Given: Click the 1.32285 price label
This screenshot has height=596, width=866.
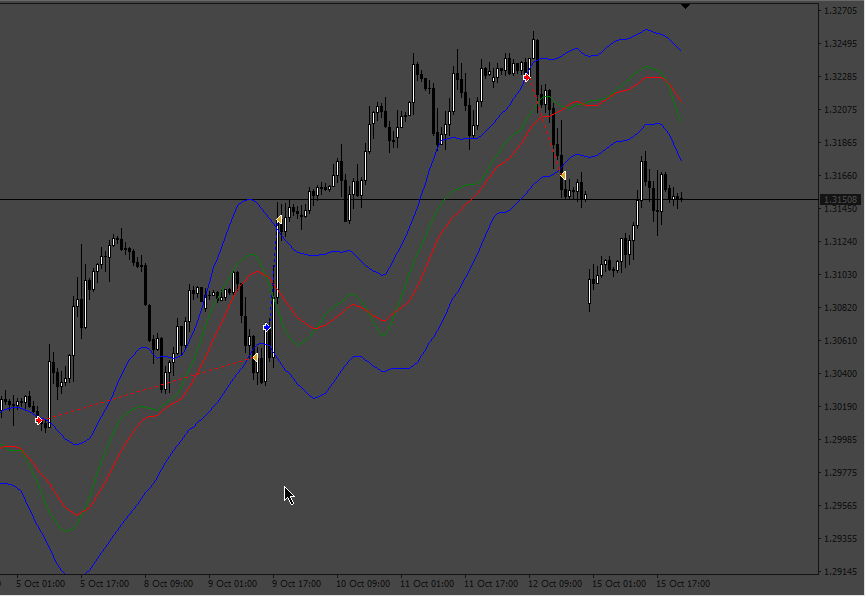Looking at the screenshot, I should click(840, 77).
